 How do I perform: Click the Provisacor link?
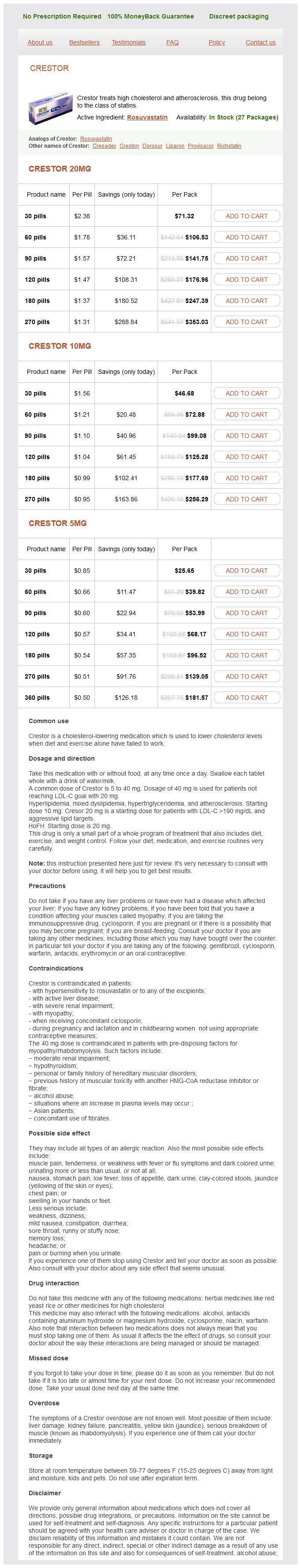tap(200, 146)
